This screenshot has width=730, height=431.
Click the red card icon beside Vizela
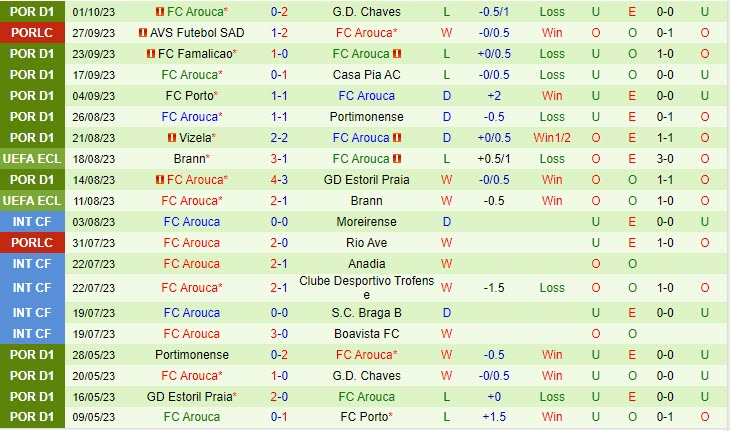172,138
